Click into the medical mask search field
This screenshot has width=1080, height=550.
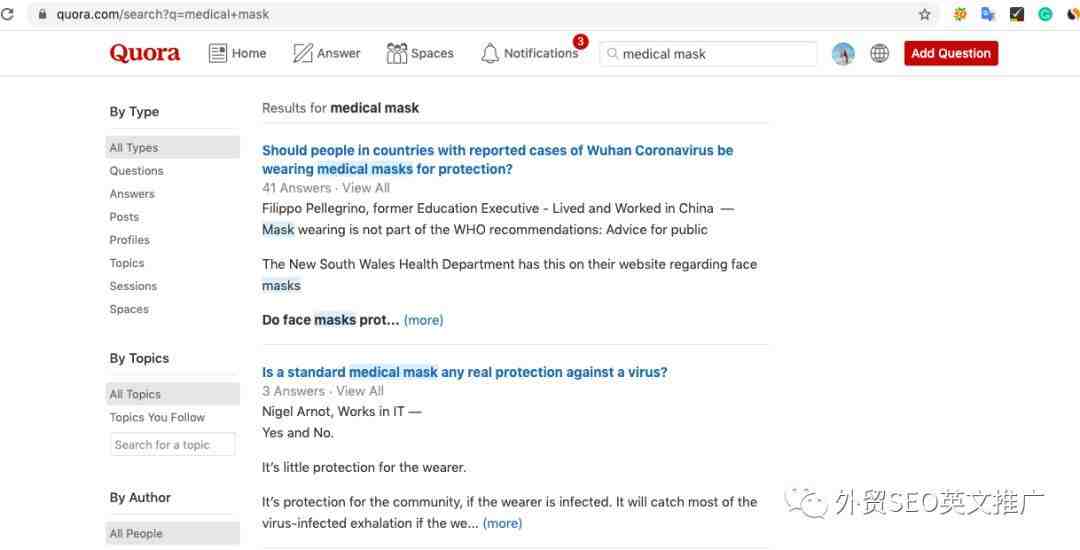click(x=708, y=54)
